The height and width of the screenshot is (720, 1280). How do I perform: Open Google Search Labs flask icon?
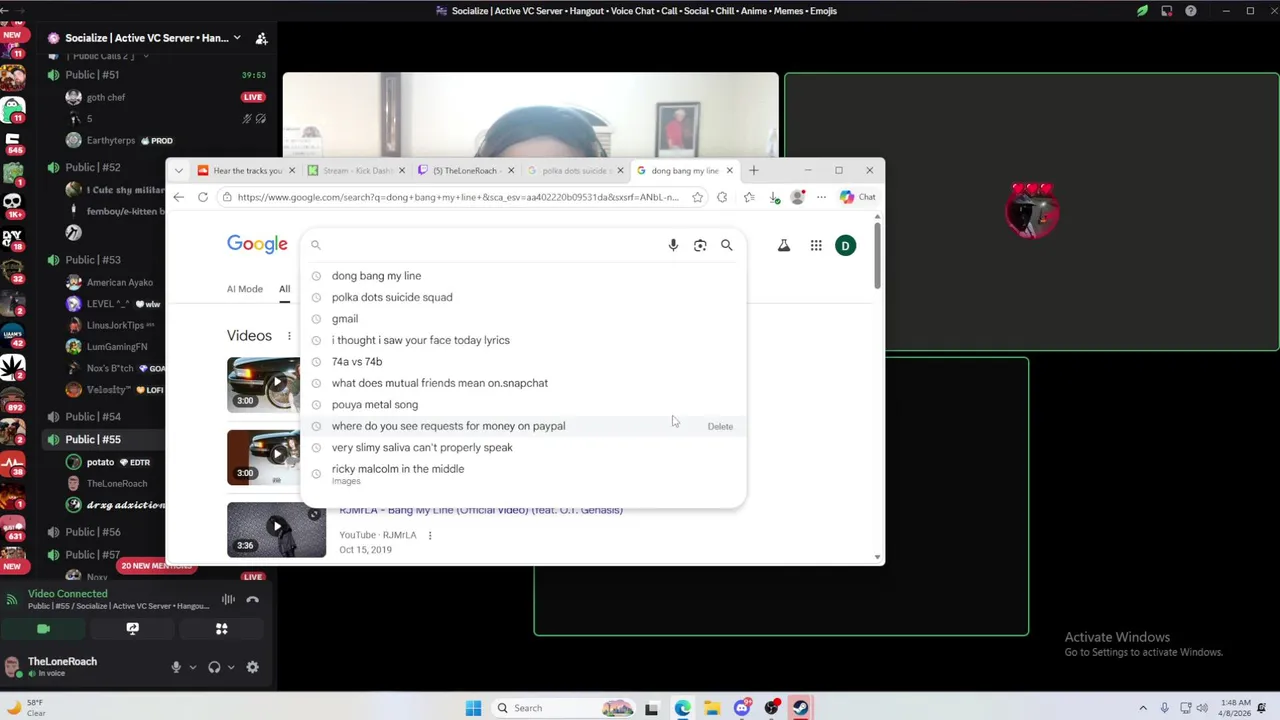click(784, 245)
